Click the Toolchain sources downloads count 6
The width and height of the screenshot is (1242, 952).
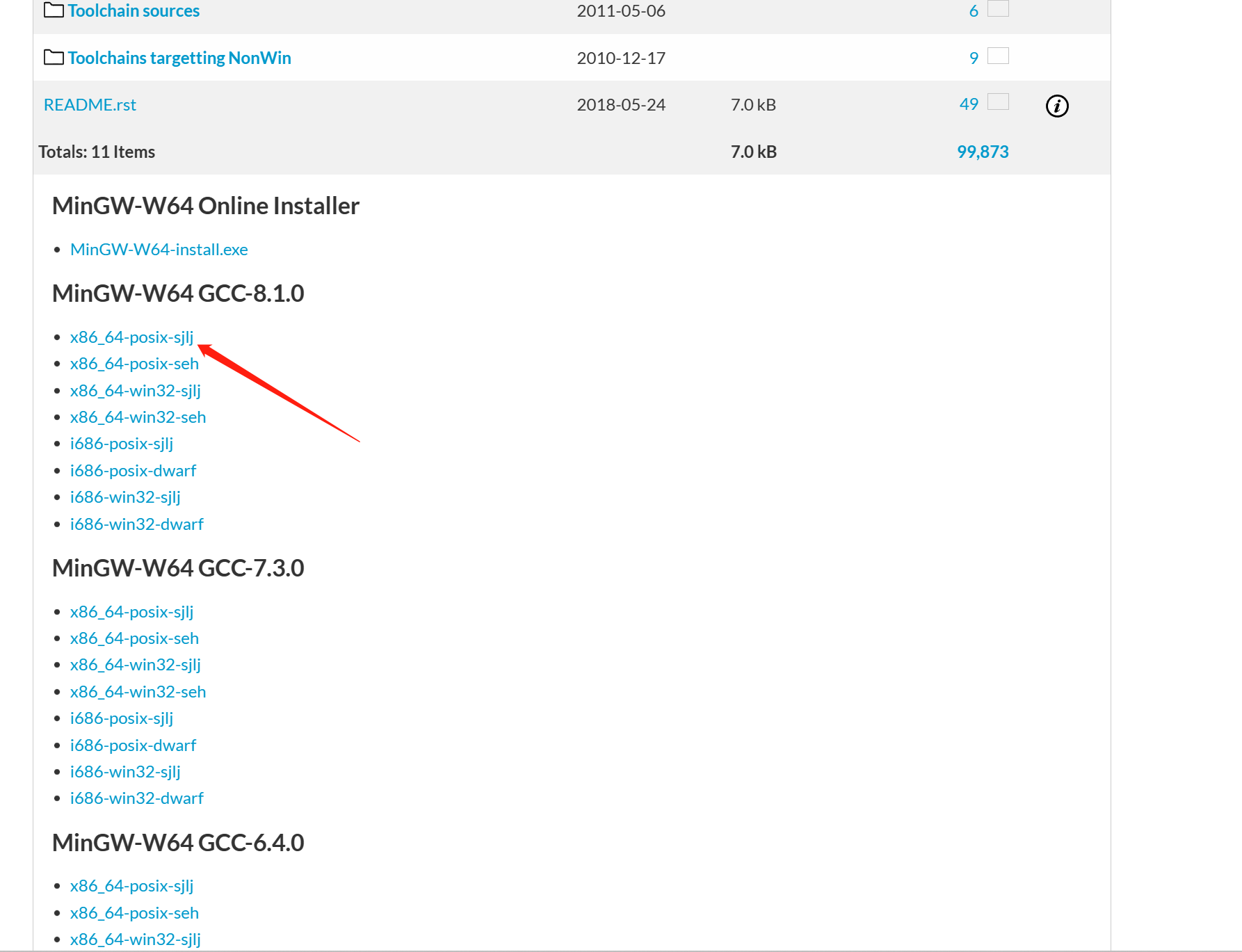[974, 11]
